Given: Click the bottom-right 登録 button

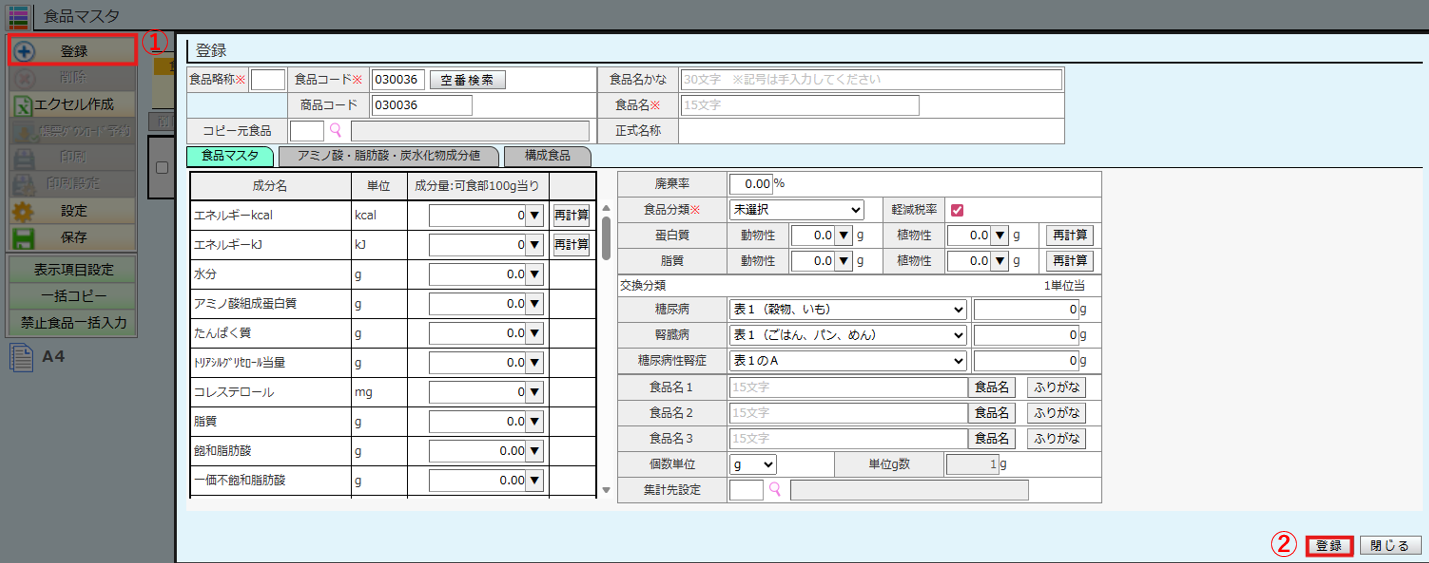Looking at the screenshot, I should tap(1329, 546).
